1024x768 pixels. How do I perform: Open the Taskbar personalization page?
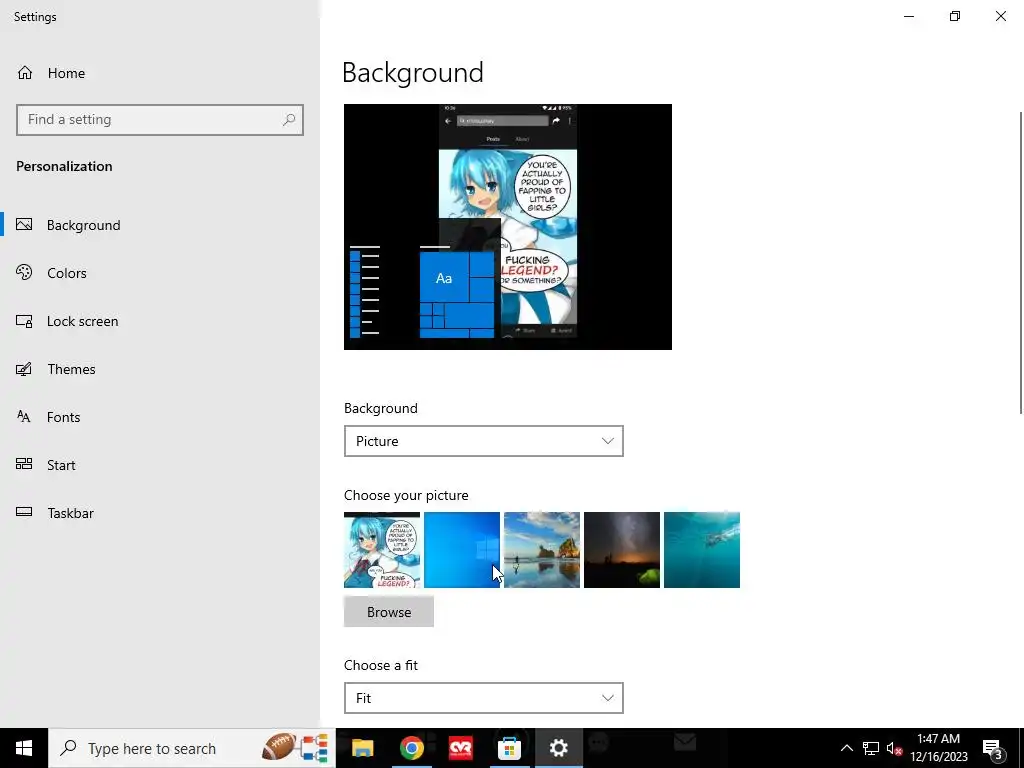(x=70, y=513)
